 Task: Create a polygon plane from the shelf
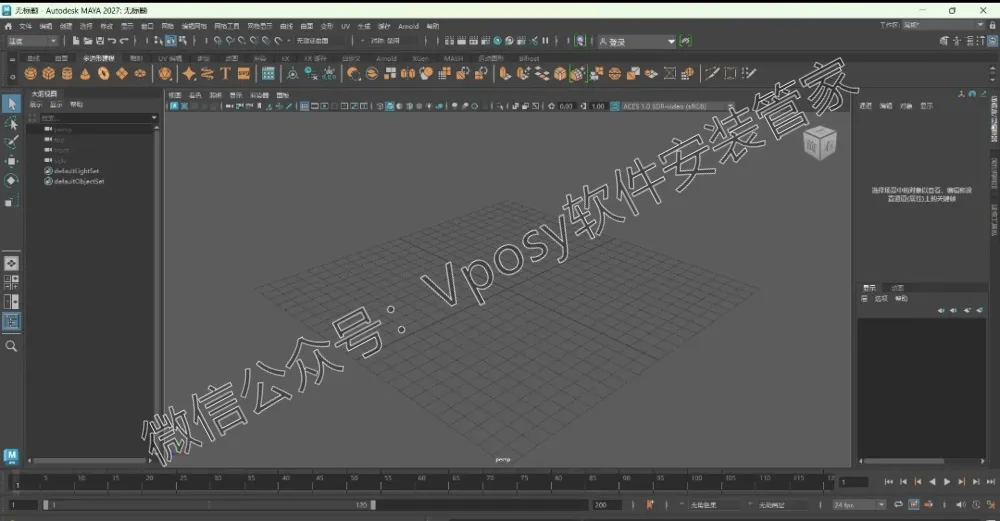point(122,73)
